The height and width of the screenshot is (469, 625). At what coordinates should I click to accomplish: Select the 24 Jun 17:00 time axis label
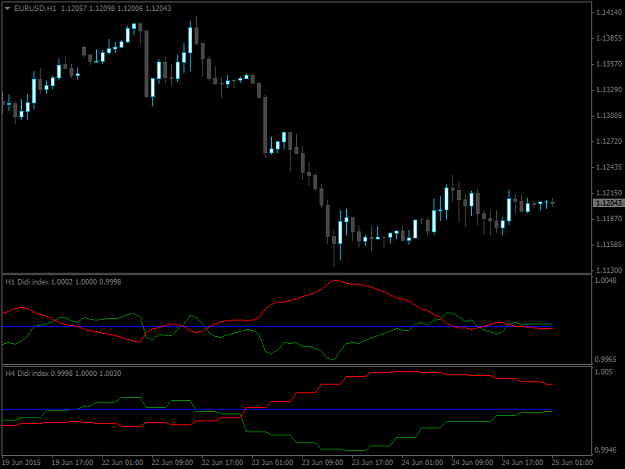[x=522, y=463]
